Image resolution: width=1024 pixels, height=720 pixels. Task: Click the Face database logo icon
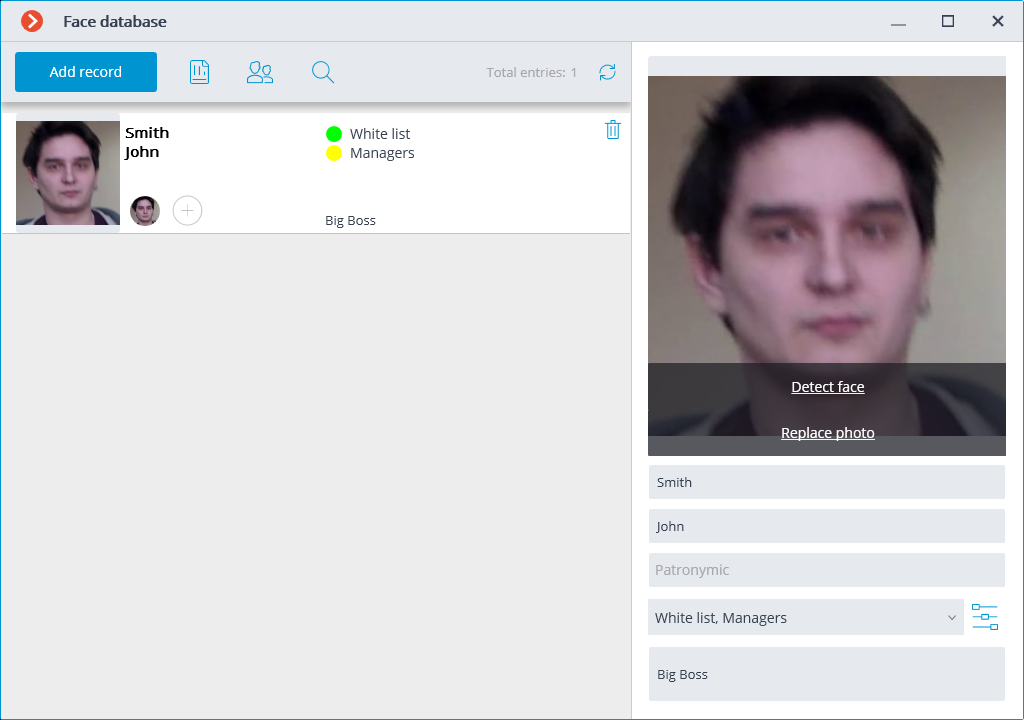tap(30, 20)
